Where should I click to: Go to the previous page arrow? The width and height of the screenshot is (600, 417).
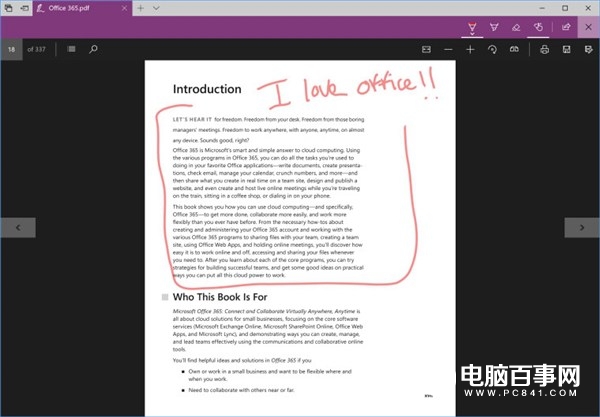18,228
